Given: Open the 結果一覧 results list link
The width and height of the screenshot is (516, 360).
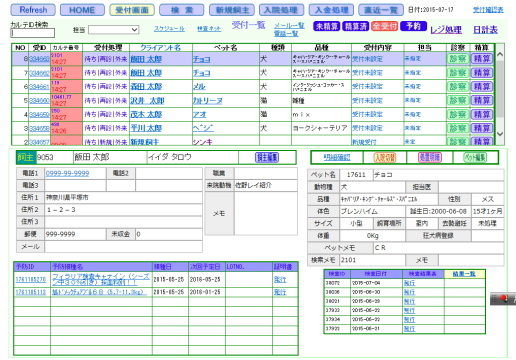Looking at the screenshot, I should click(x=464, y=274).
